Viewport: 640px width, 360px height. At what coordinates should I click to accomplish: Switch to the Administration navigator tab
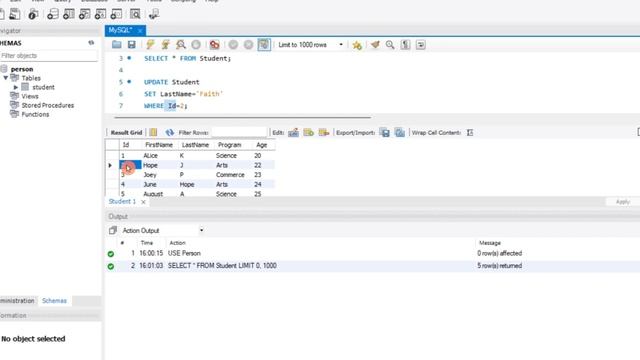pos(17,301)
